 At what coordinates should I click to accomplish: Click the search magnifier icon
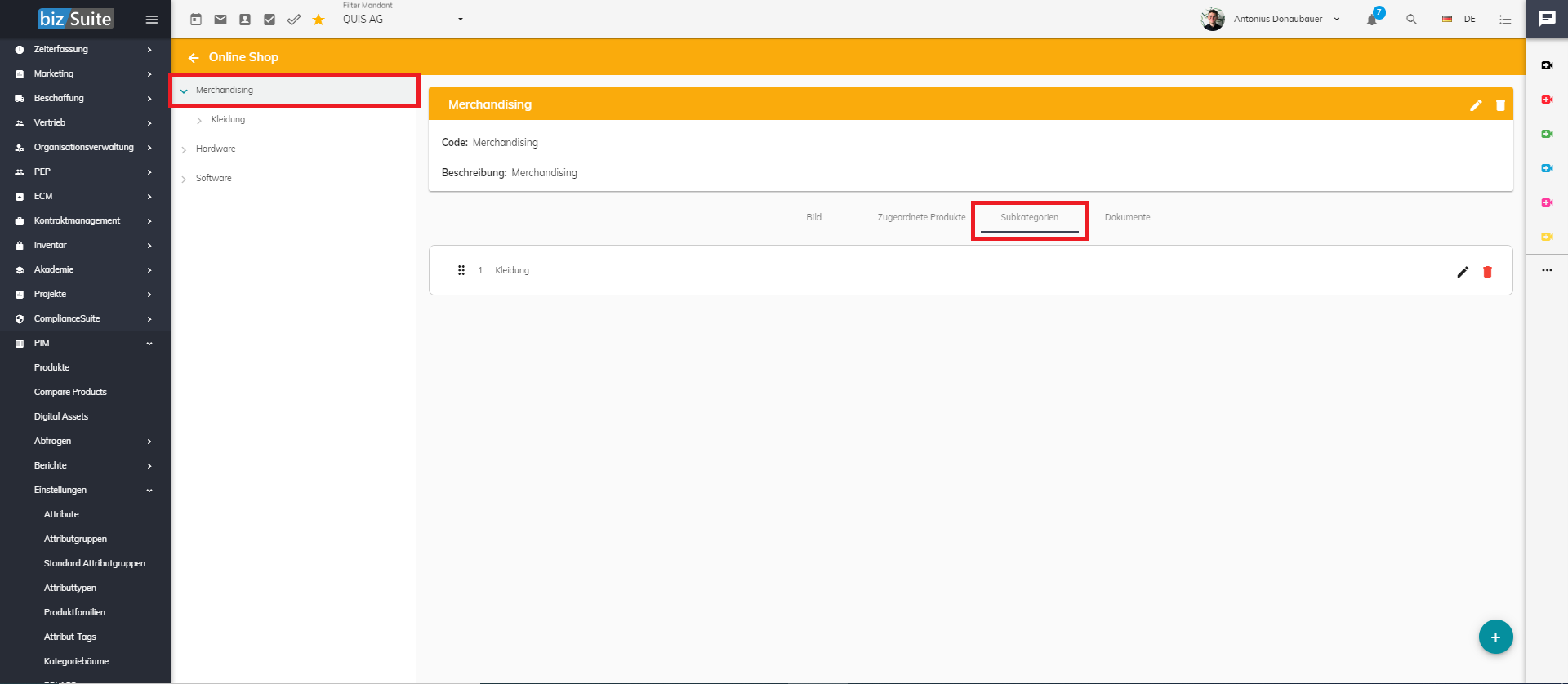1411,20
